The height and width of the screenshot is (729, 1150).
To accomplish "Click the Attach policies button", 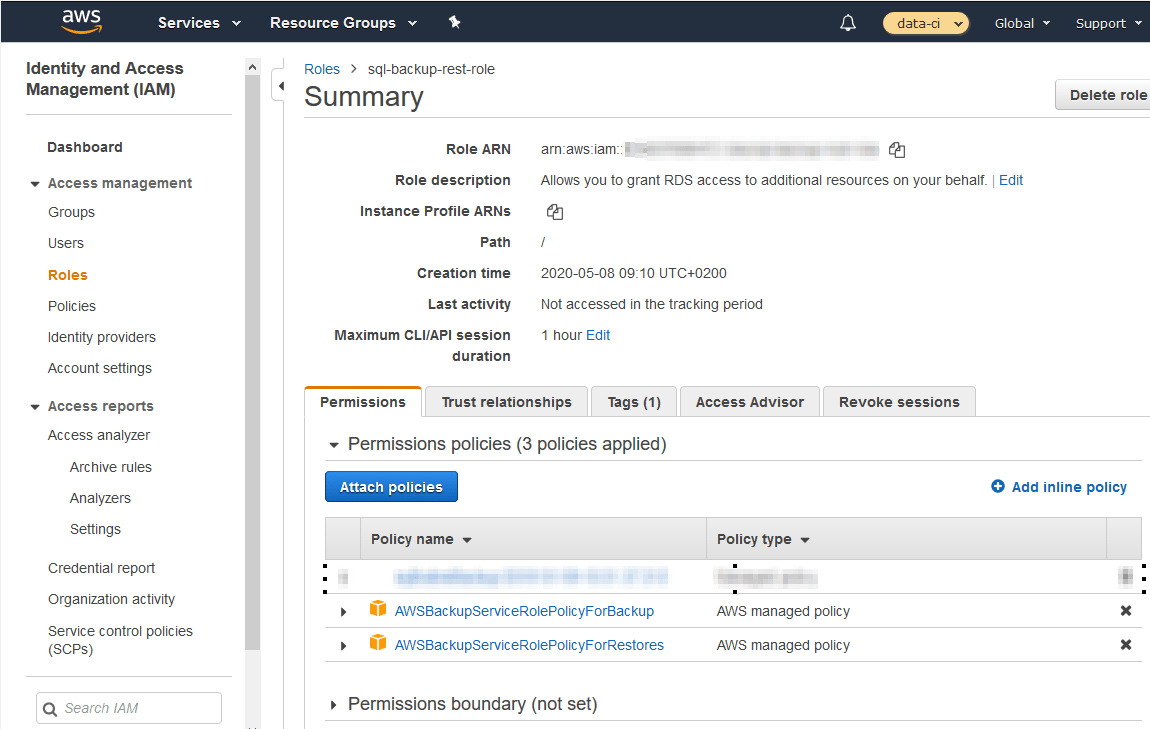I will click(391, 486).
